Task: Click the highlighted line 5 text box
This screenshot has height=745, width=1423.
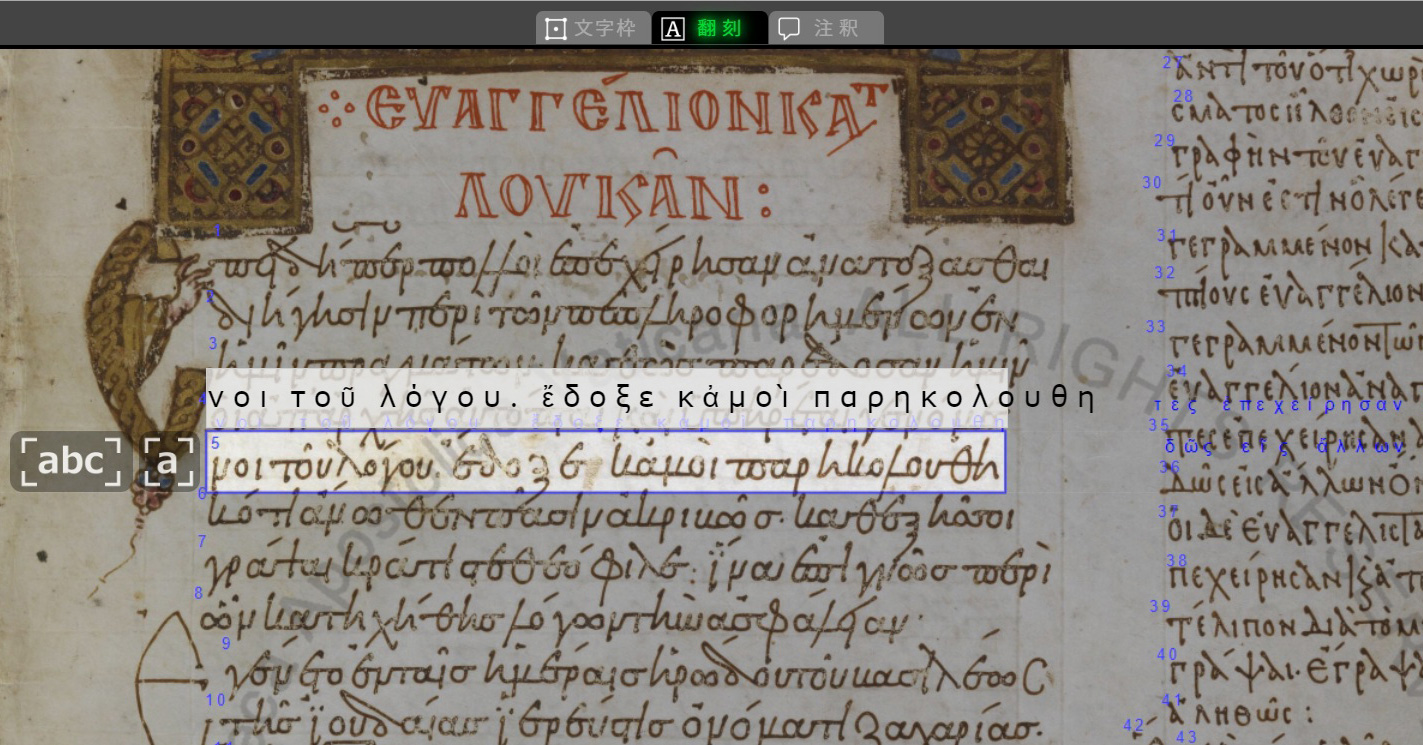Action: 606,462
